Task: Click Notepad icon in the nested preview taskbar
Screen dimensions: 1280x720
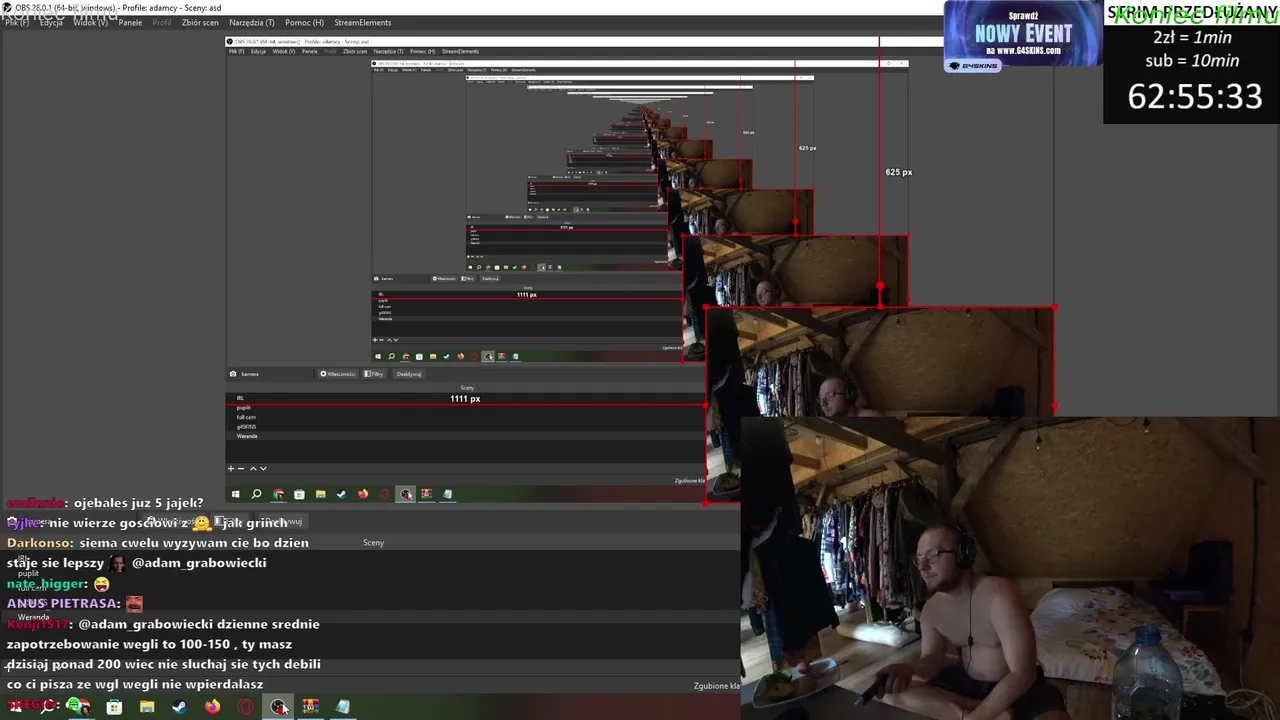Action: 448,494
